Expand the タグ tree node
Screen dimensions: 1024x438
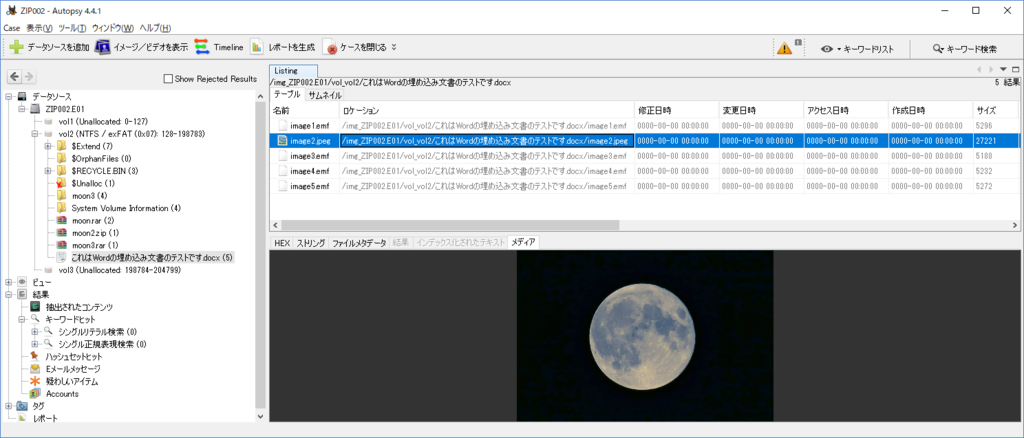(x=8, y=406)
